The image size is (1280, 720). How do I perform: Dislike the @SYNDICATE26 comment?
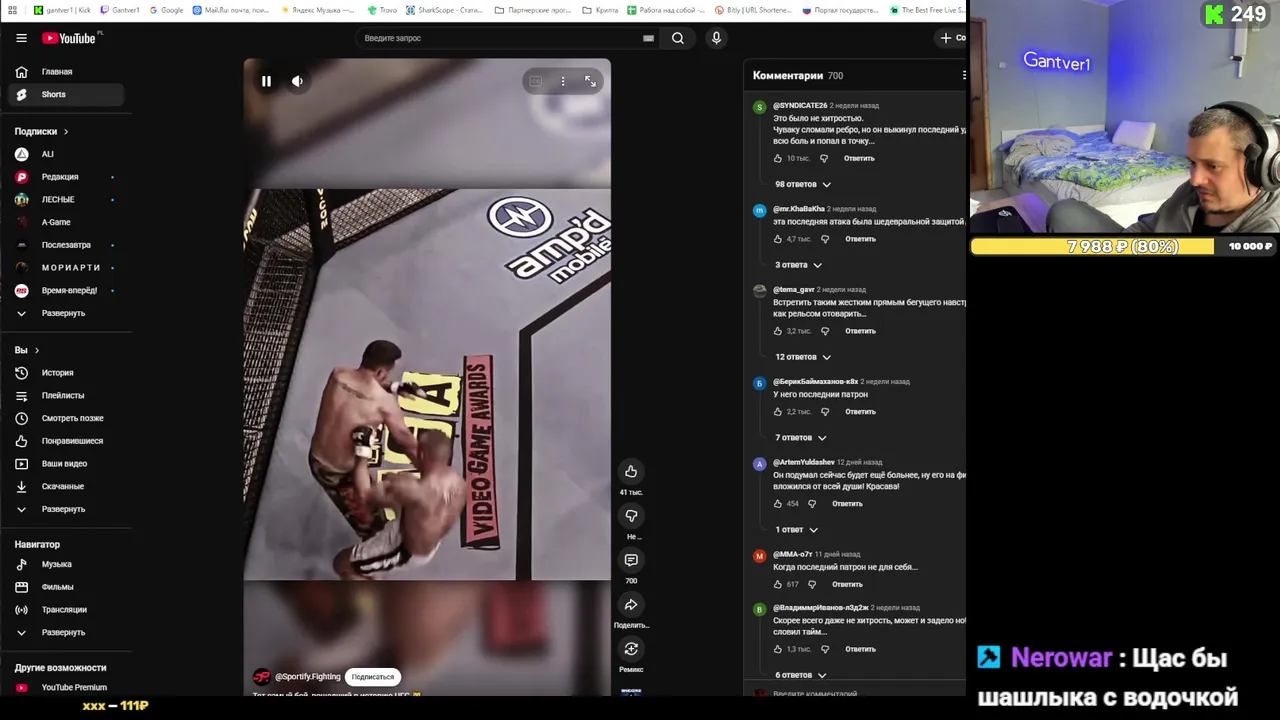tap(824, 158)
